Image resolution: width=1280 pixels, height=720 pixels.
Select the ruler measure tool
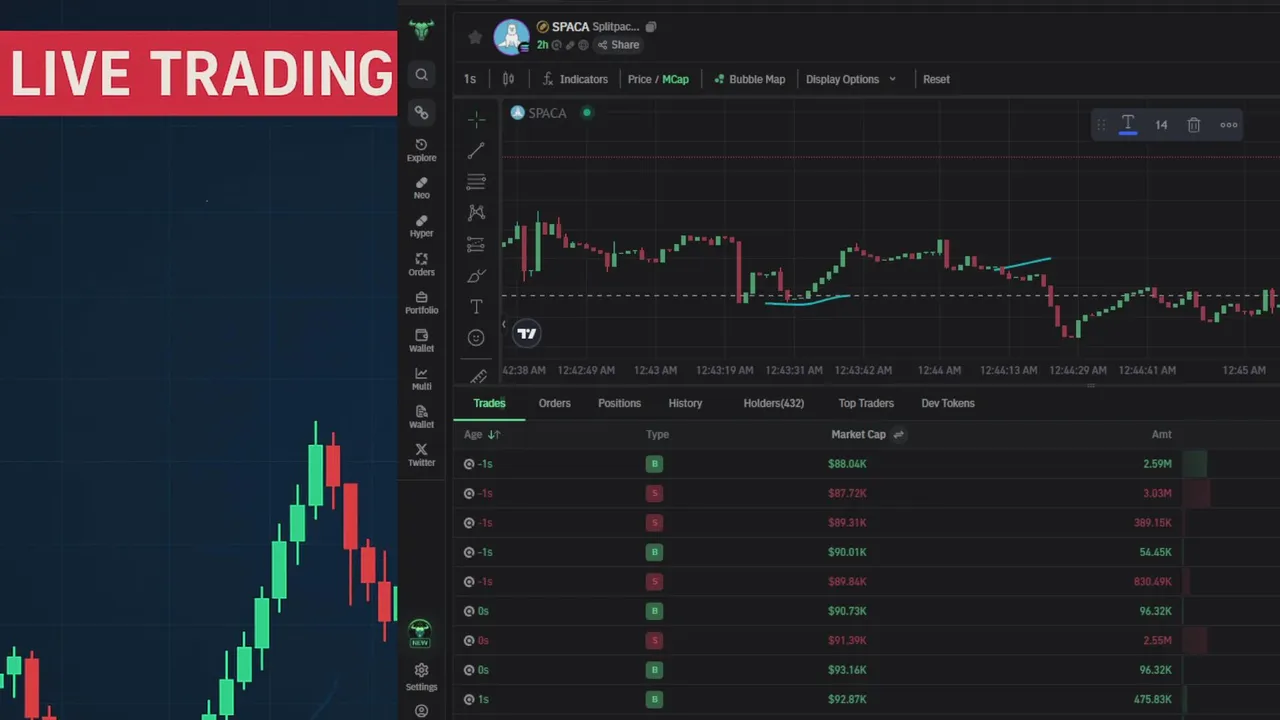pos(478,376)
